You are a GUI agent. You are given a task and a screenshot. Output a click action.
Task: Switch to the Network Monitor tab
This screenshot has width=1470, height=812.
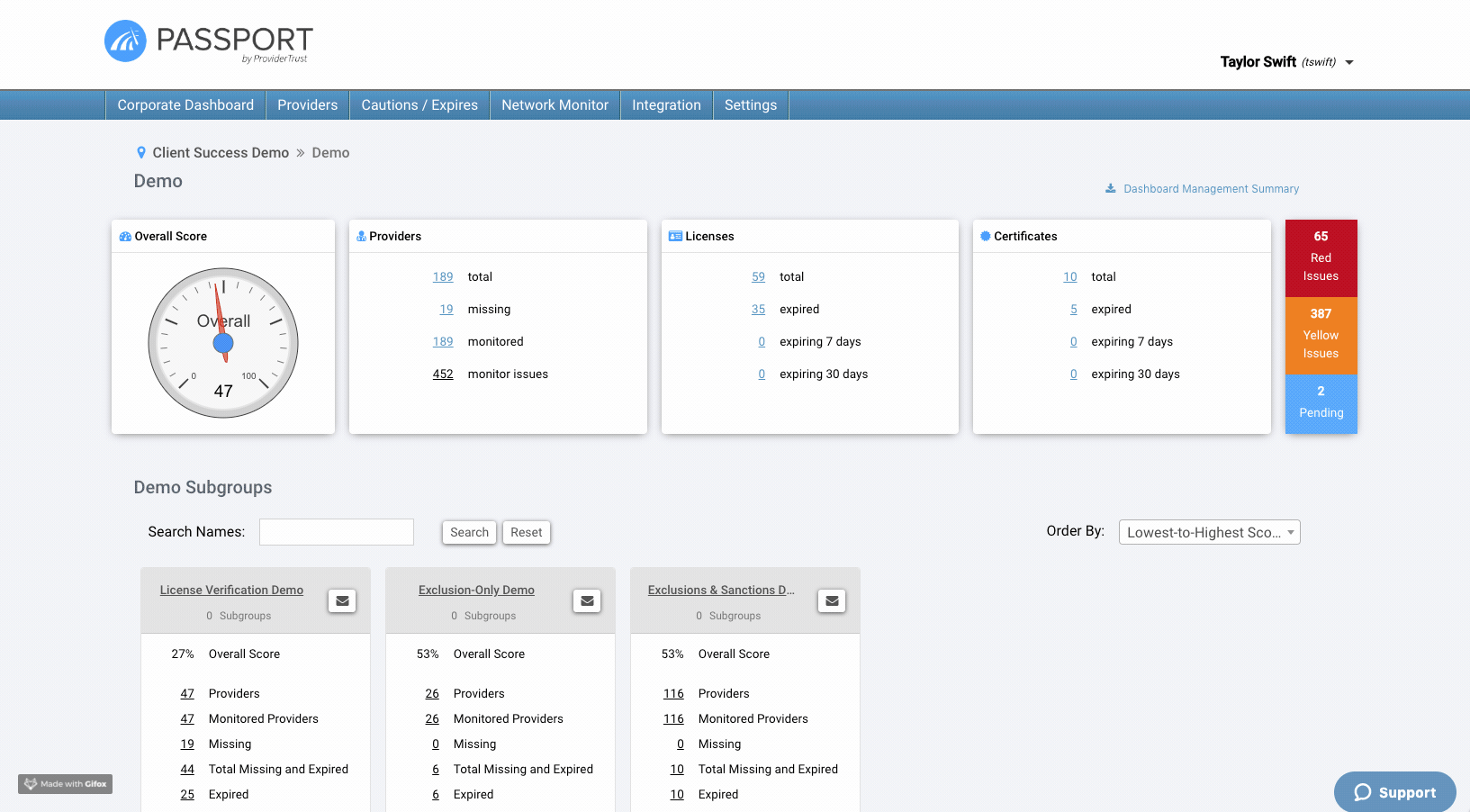tap(555, 105)
